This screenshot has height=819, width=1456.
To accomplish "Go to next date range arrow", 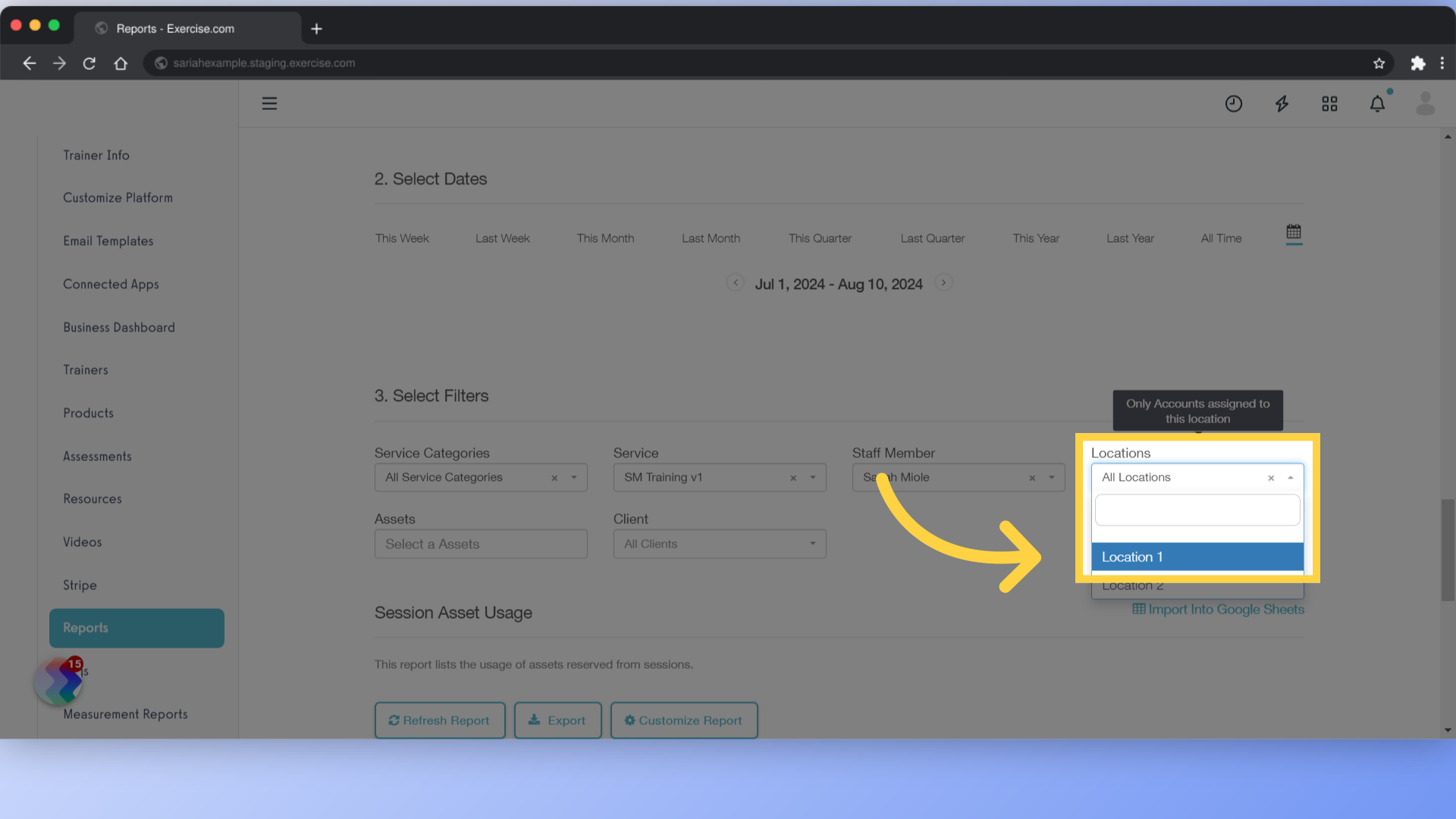I will pyautogui.click(x=943, y=283).
